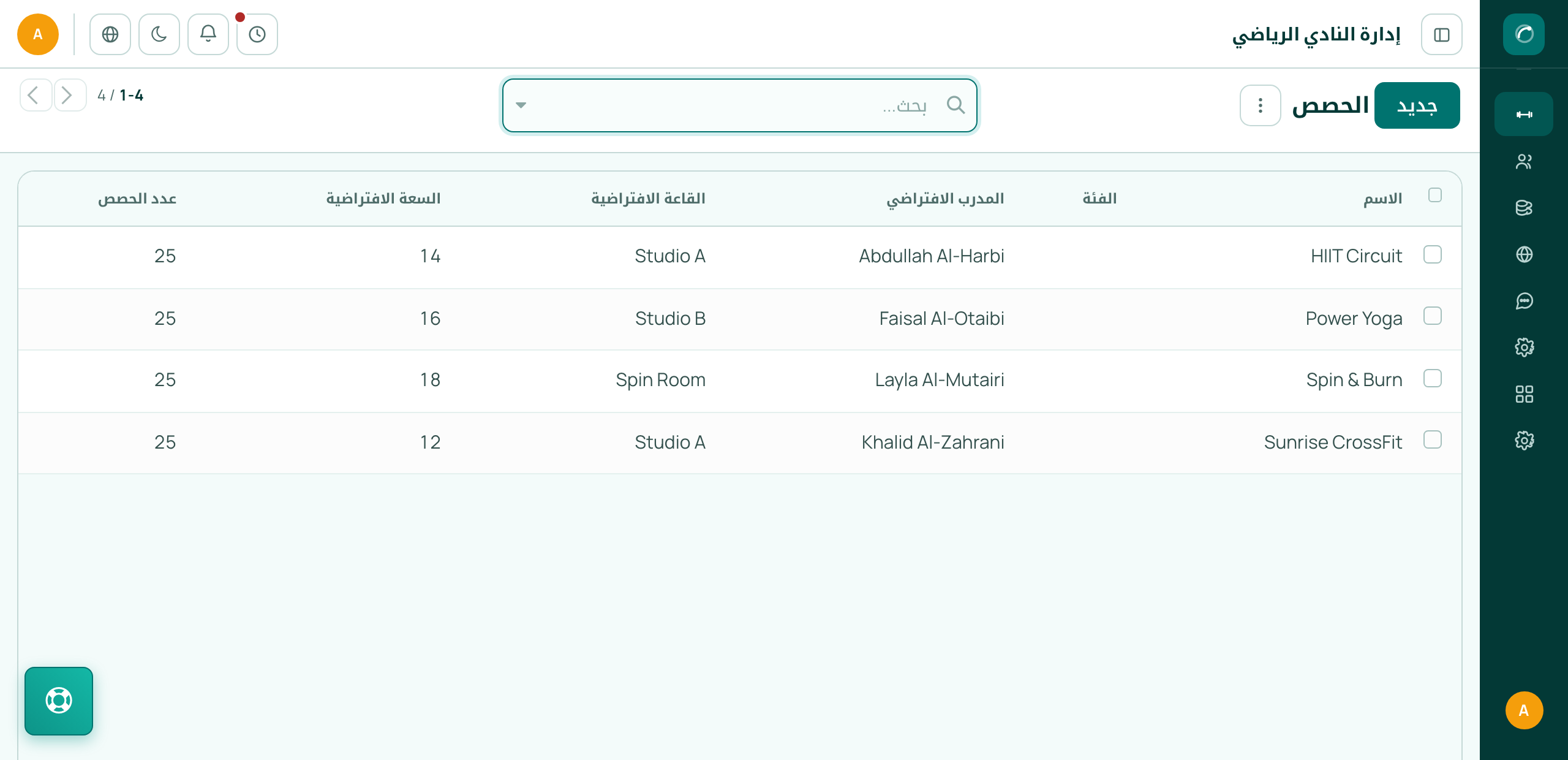Open the upper gear settings sidebar icon
1568x760 pixels.
pos(1523,348)
